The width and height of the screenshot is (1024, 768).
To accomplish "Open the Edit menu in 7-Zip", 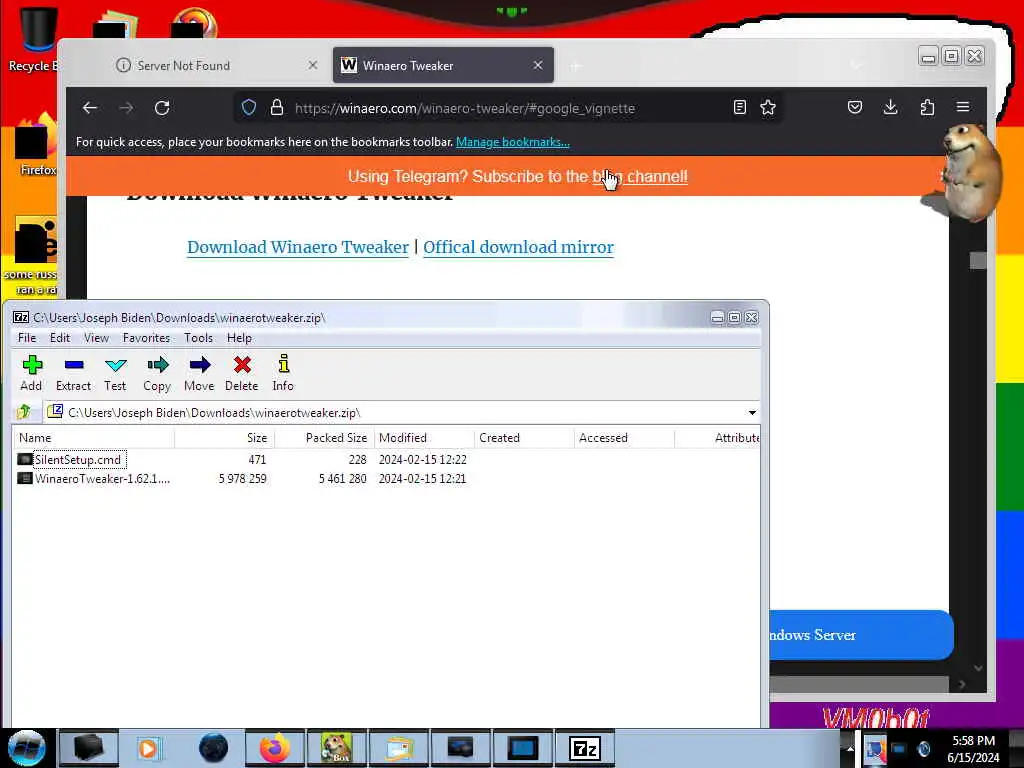I will click(x=59, y=338).
